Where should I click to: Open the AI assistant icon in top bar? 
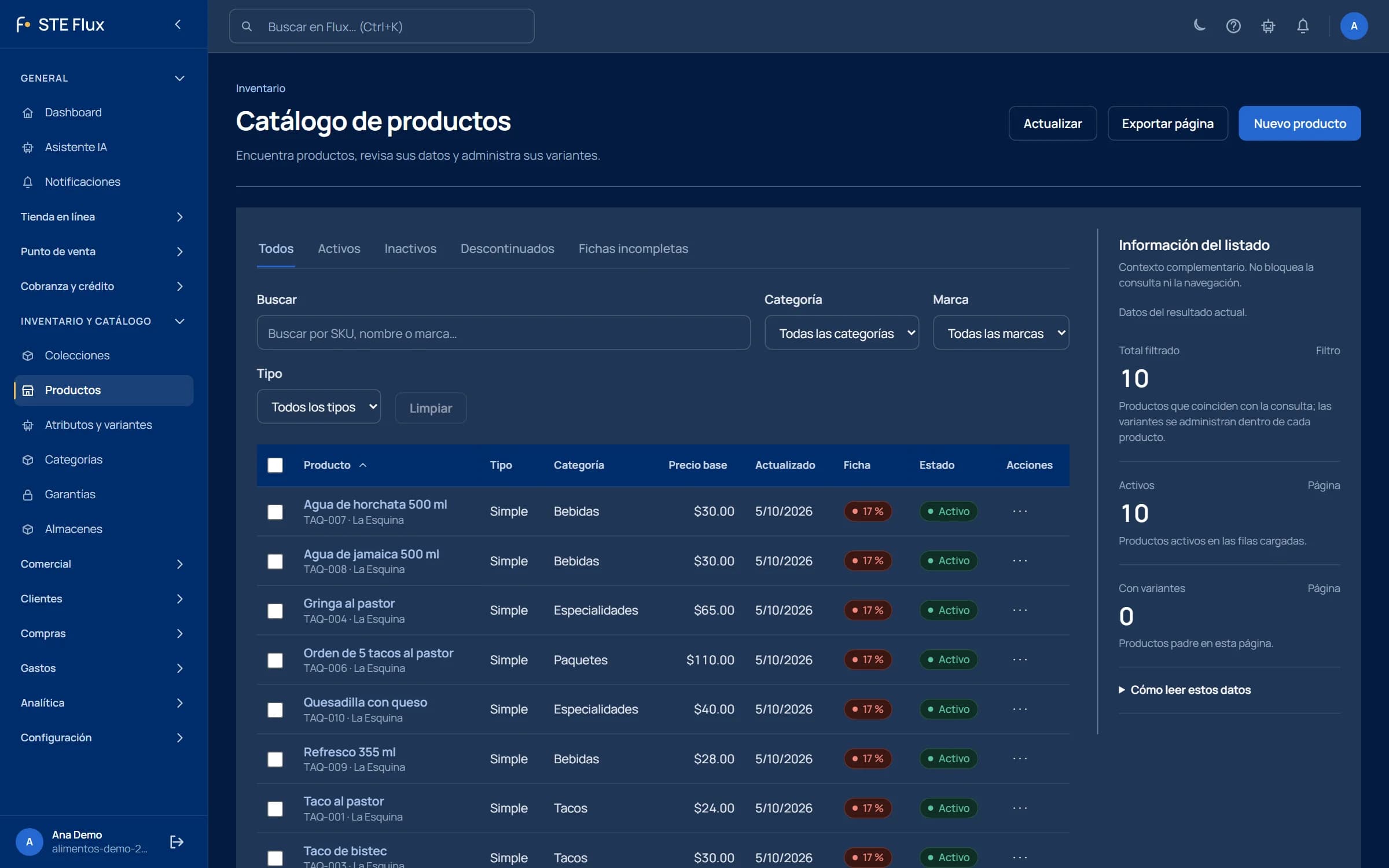1268,26
